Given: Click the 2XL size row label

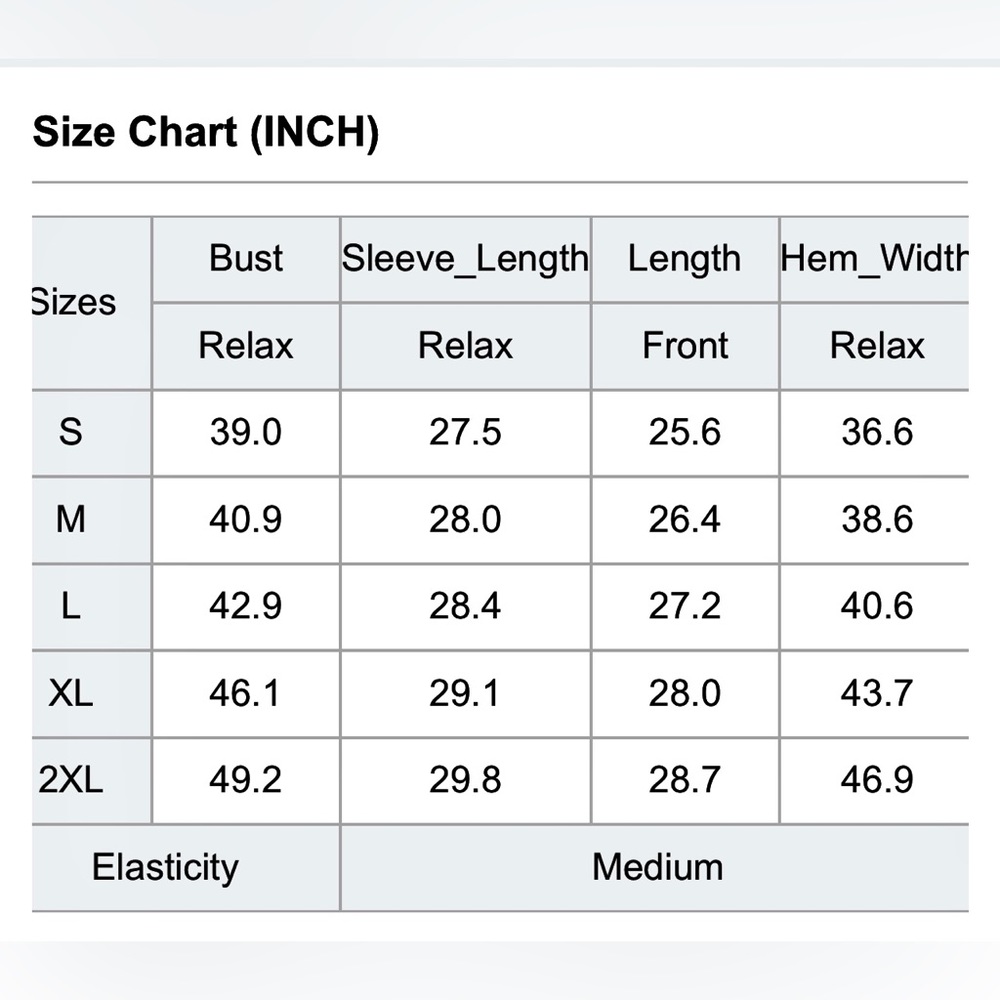Looking at the screenshot, I should [x=71, y=780].
